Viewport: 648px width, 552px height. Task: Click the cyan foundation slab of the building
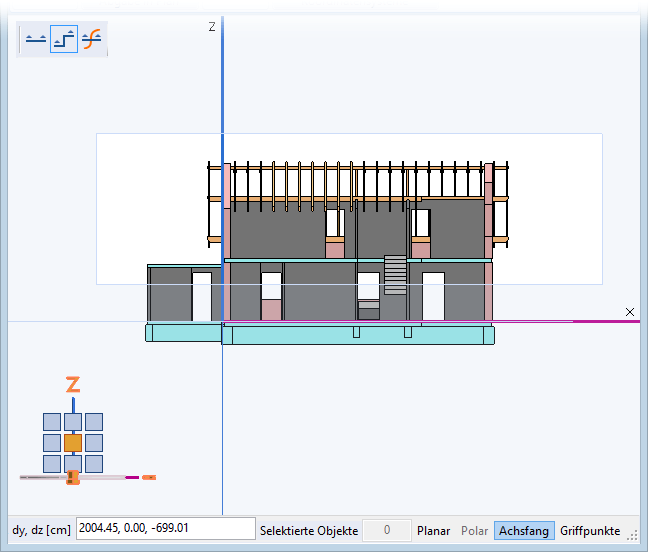tap(358, 335)
